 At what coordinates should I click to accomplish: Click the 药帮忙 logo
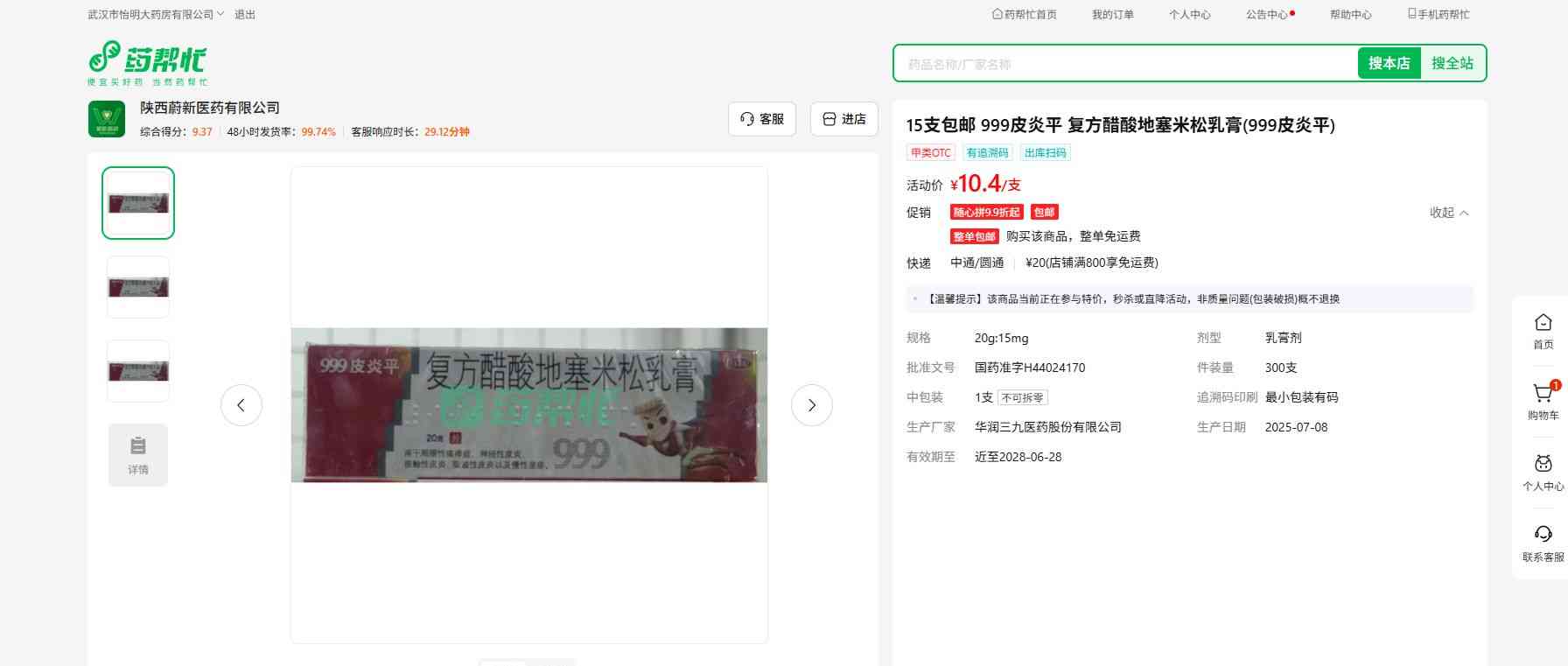pos(147,62)
